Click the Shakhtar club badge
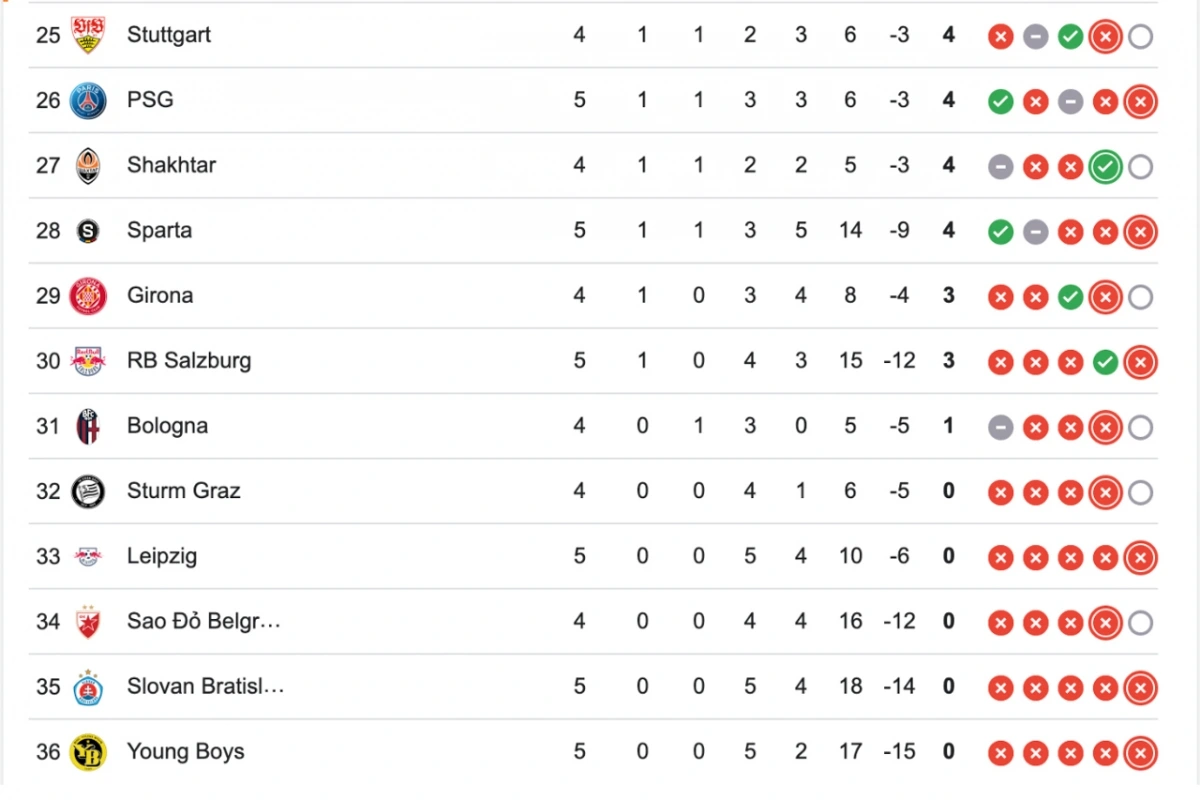This screenshot has width=1200, height=800. coord(88,166)
